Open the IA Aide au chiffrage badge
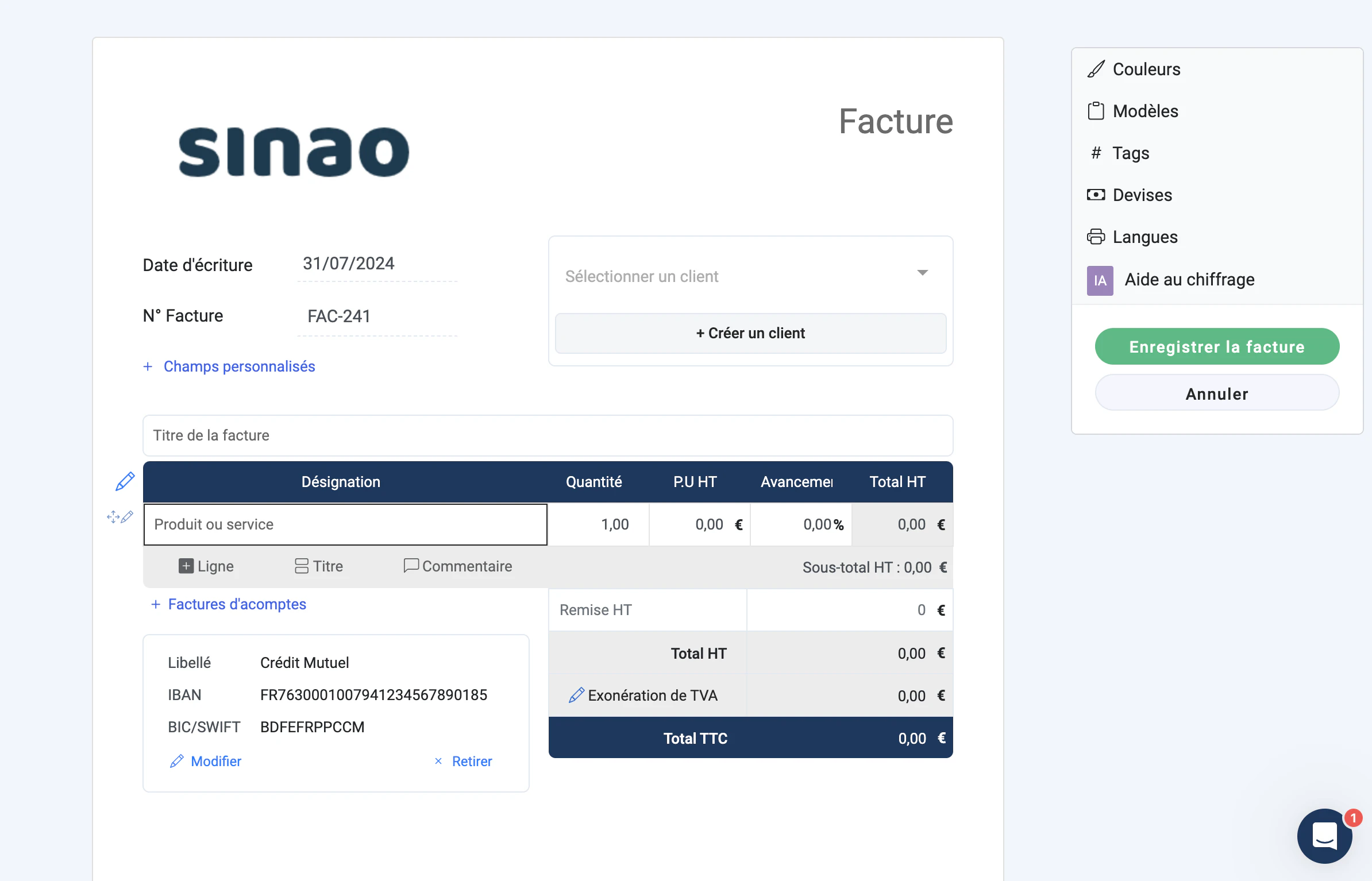1372x881 pixels. point(1099,280)
